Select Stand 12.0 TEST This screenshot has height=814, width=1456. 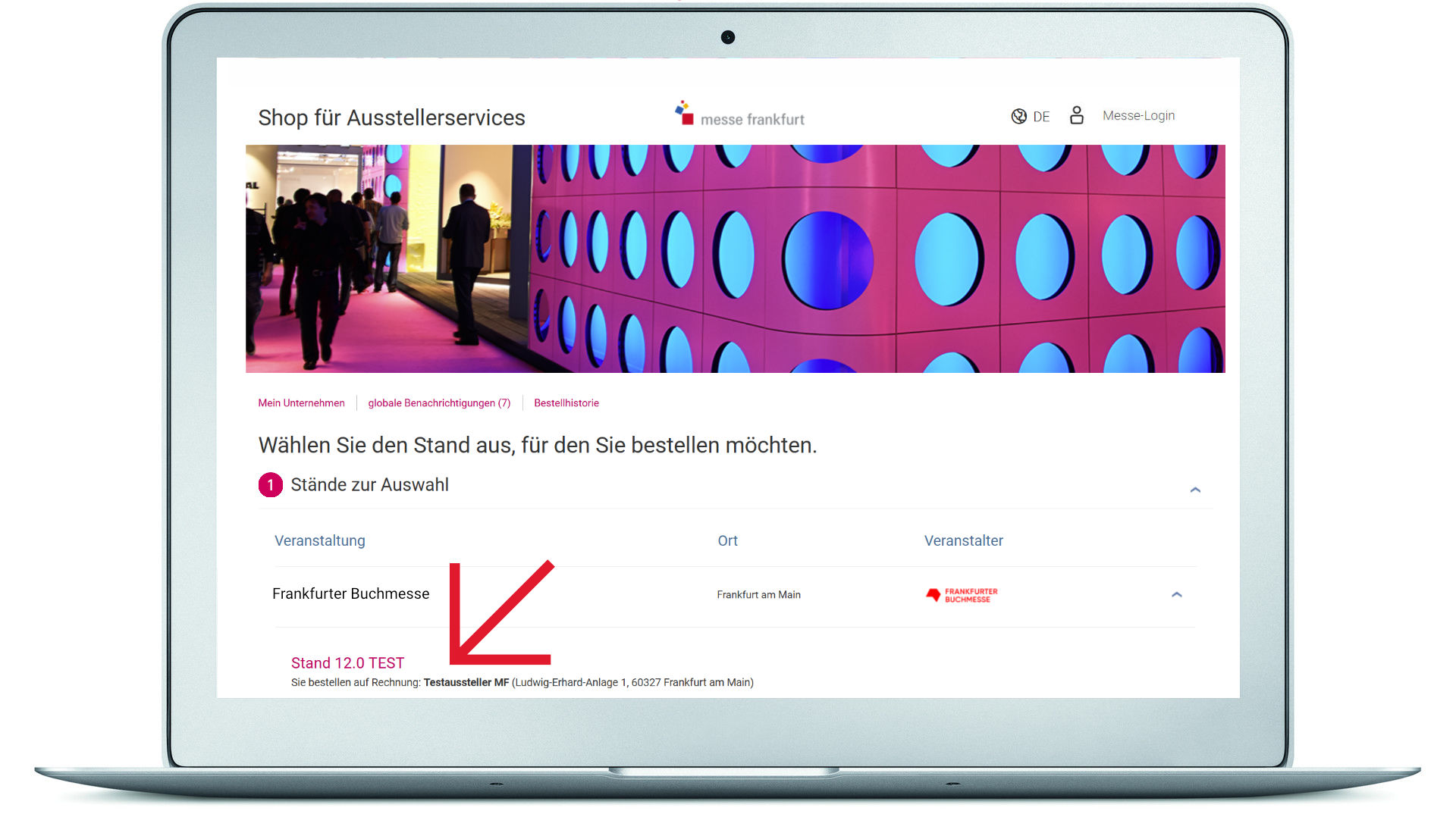point(347,662)
